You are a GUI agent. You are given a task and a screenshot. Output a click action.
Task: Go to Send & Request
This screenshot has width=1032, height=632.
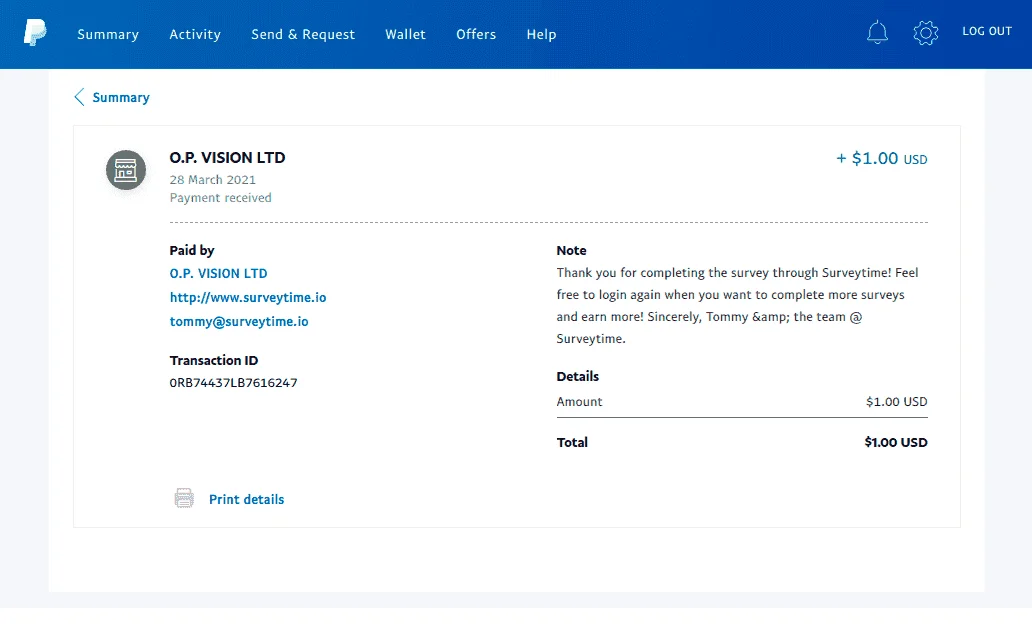(303, 34)
